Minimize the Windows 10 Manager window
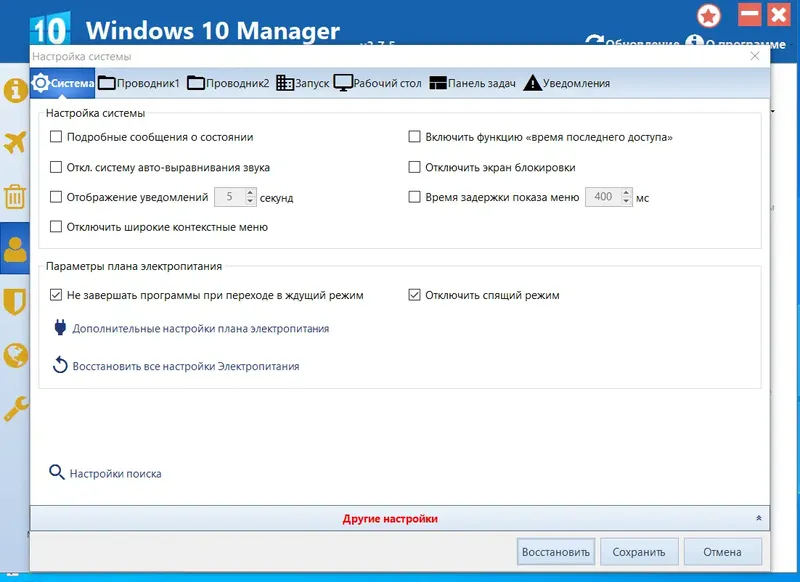 coord(749,15)
